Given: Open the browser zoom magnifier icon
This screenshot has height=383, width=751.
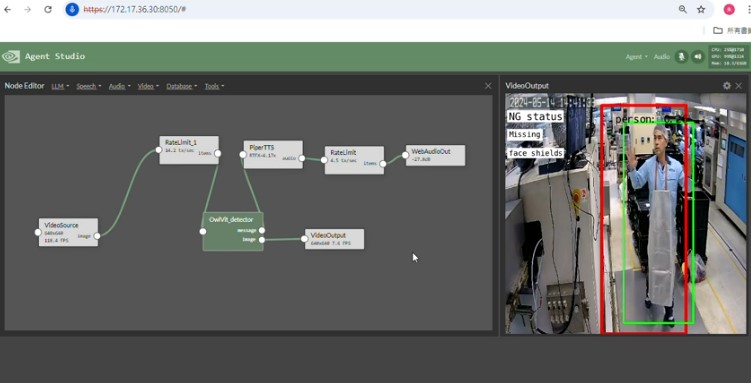Looking at the screenshot, I should tap(683, 10).
